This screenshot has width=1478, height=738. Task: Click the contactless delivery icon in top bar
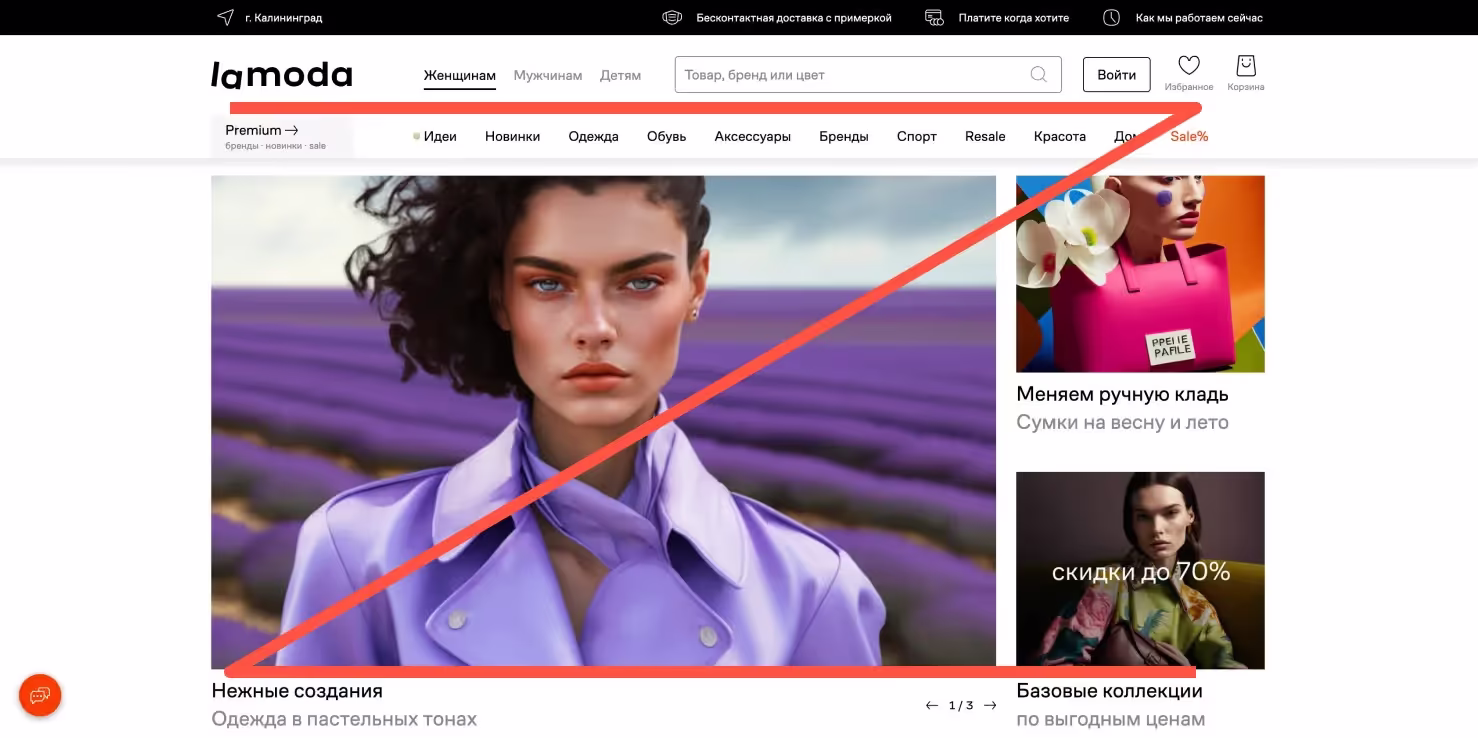pos(672,18)
